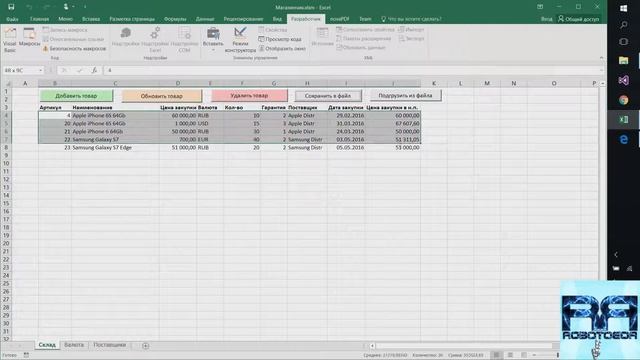Select column K header
This screenshot has height=360, width=640.
click(433, 83)
